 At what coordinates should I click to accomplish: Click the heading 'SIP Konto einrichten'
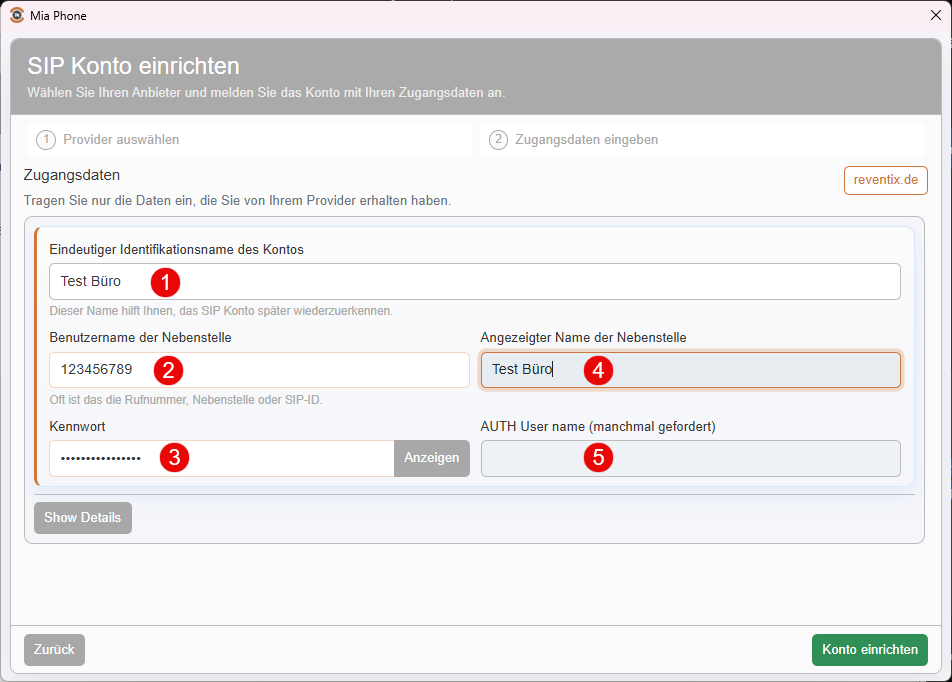pyautogui.click(x=134, y=66)
